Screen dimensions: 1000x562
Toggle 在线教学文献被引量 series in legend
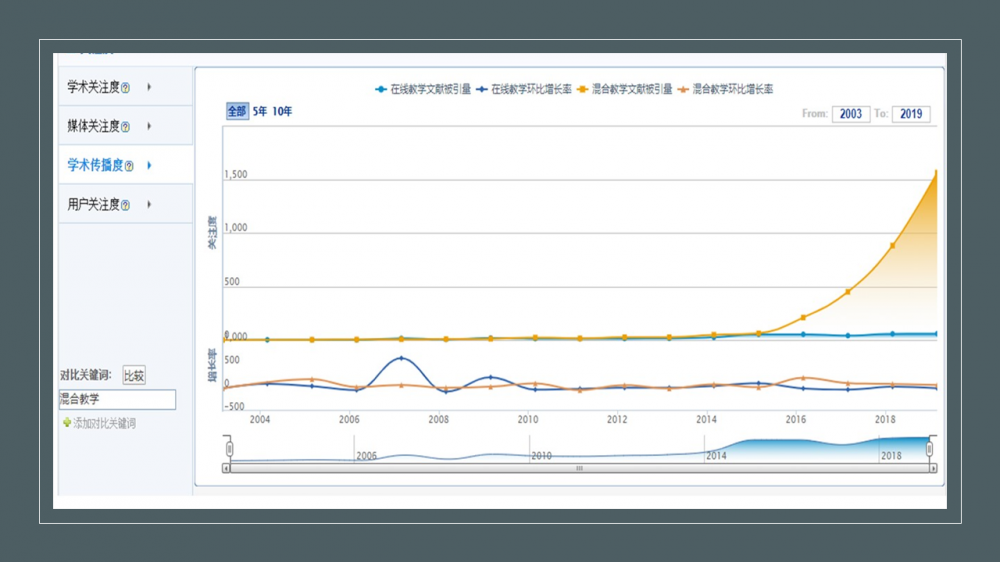(x=423, y=89)
